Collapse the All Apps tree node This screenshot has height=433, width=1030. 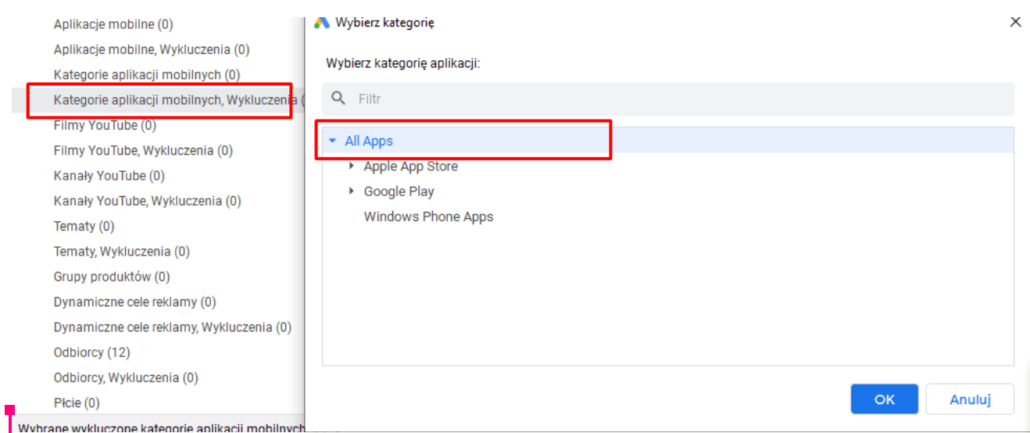[x=332, y=141]
